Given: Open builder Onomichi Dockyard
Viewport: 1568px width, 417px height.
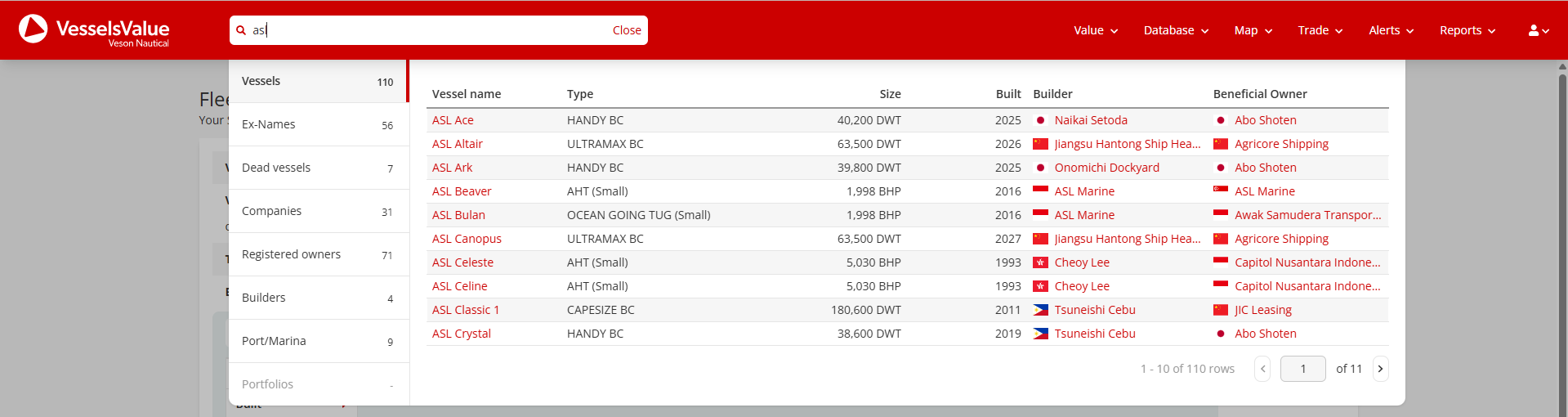Looking at the screenshot, I should pyautogui.click(x=1106, y=168).
